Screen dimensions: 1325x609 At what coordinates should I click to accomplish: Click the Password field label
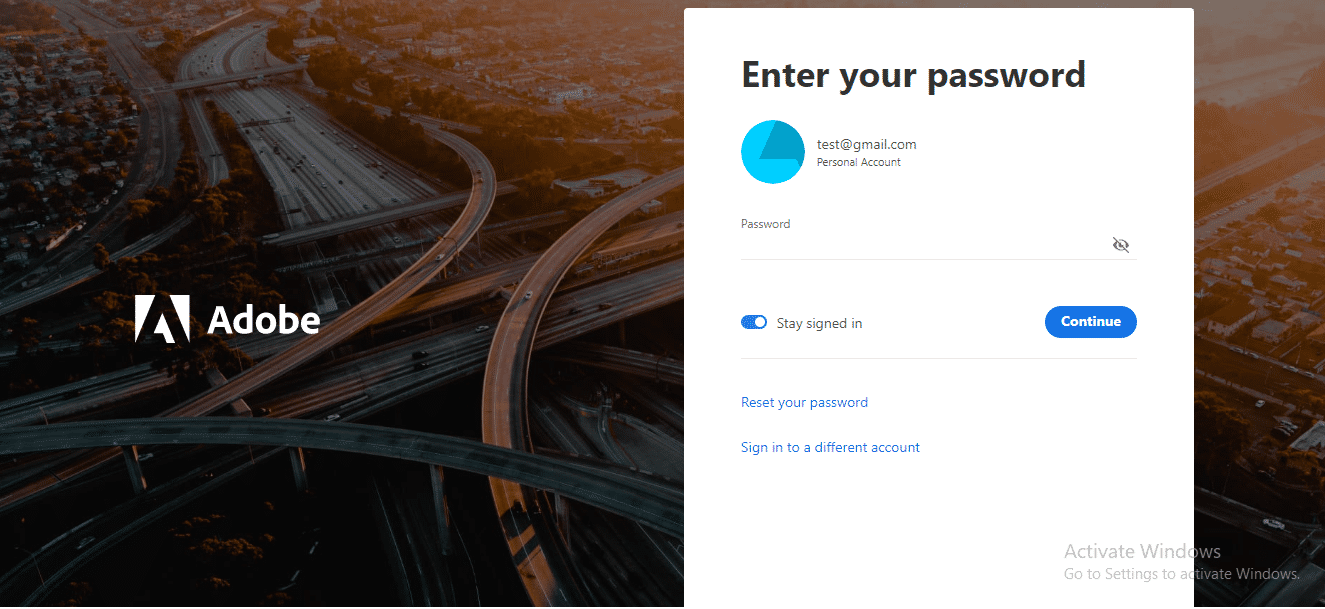(765, 224)
